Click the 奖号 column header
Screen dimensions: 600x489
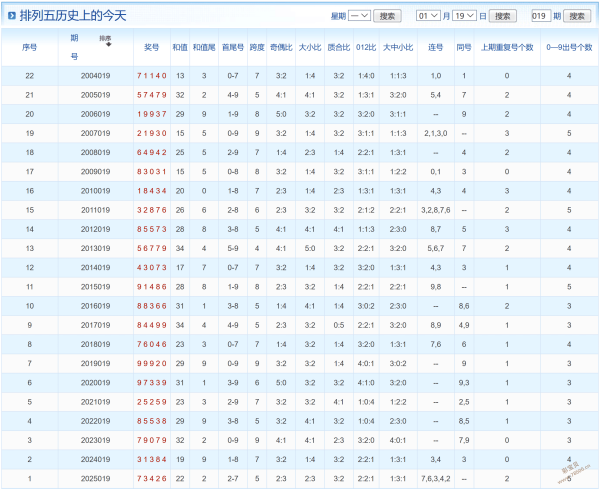click(x=151, y=47)
